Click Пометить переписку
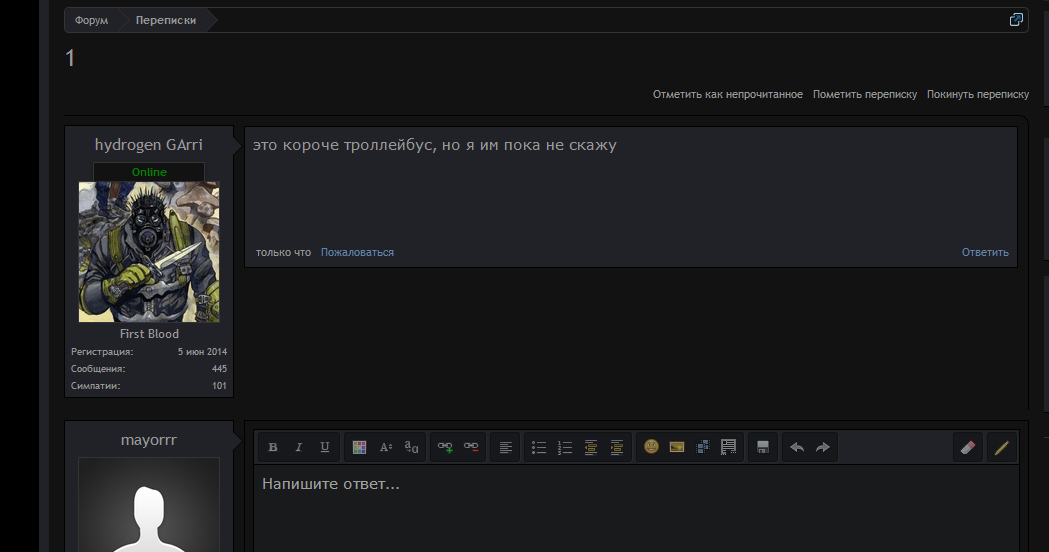This screenshot has height=552, width=1049. point(865,94)
